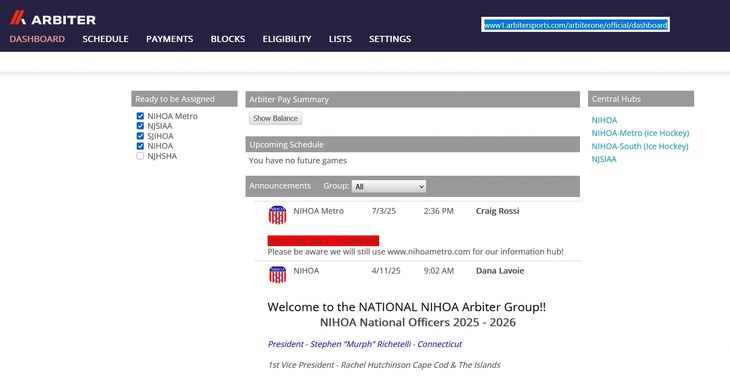Click the Arbiter Pay Summary header
Image resolution: width=730 pixels, height=378 pixels.
pyautogui.click(x=412, y=99)
